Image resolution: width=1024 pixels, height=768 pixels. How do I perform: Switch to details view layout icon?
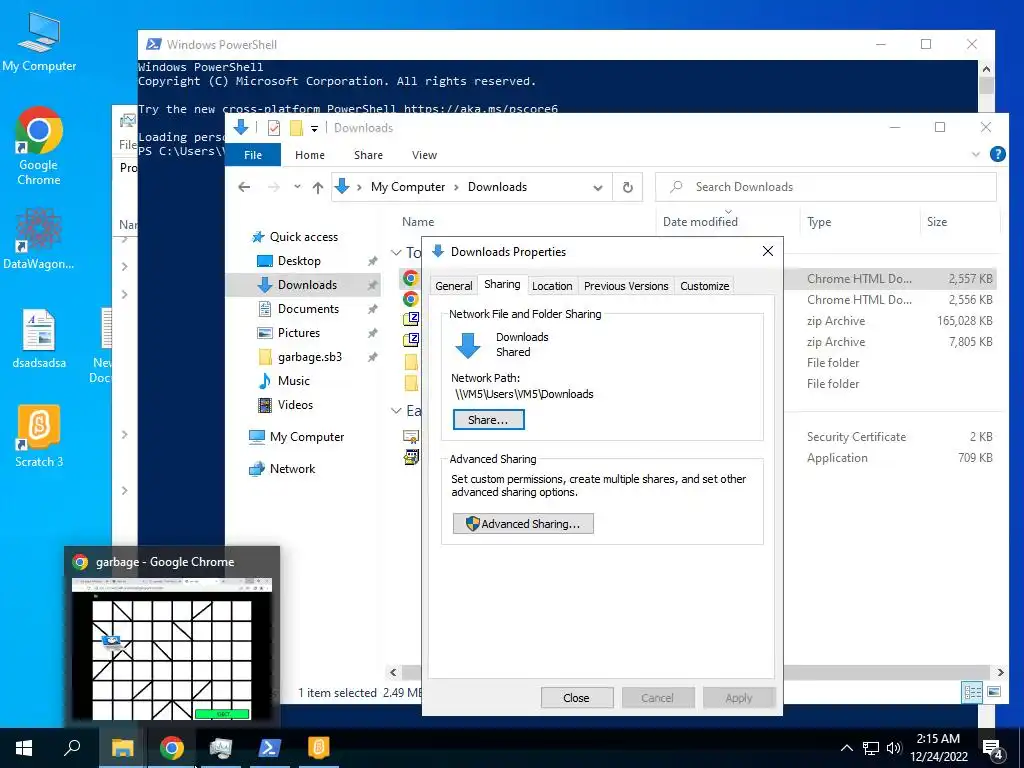pos(972,692)
